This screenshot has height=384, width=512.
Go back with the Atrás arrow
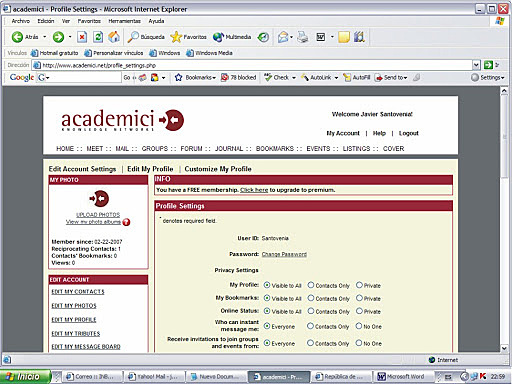pos(25,37)
